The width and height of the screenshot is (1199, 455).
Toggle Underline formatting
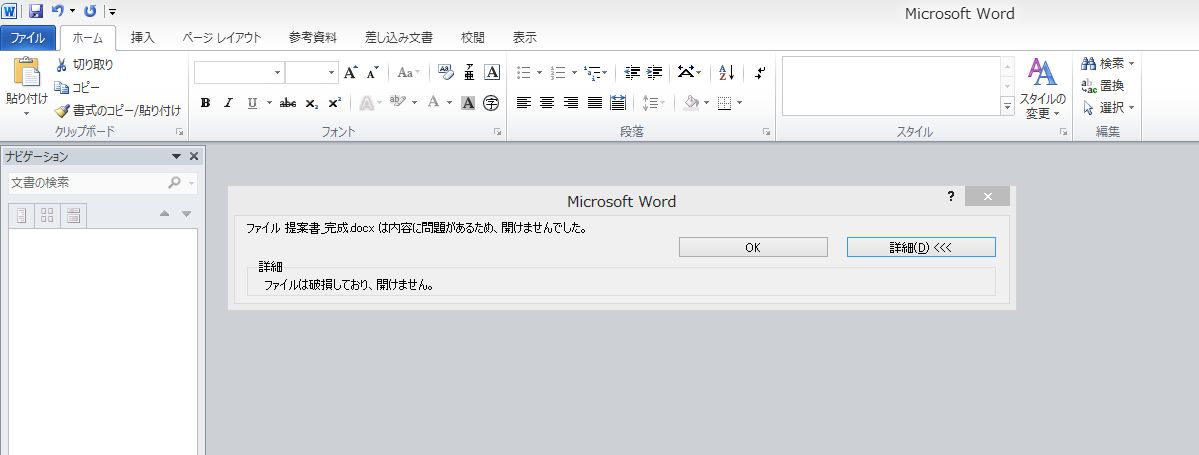252,103
